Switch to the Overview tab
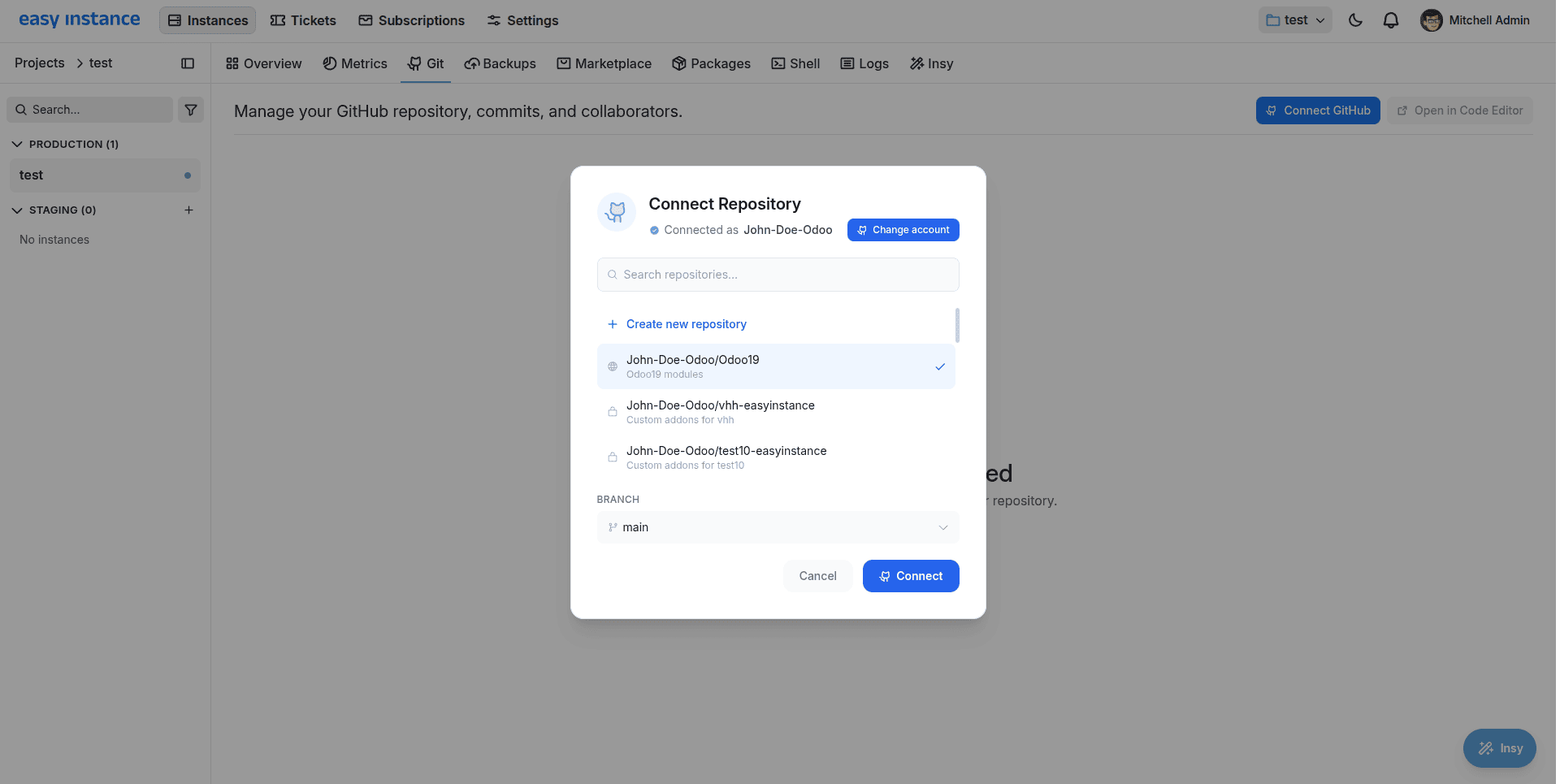The image size is (1560, 784). click(x=263, y=63)
